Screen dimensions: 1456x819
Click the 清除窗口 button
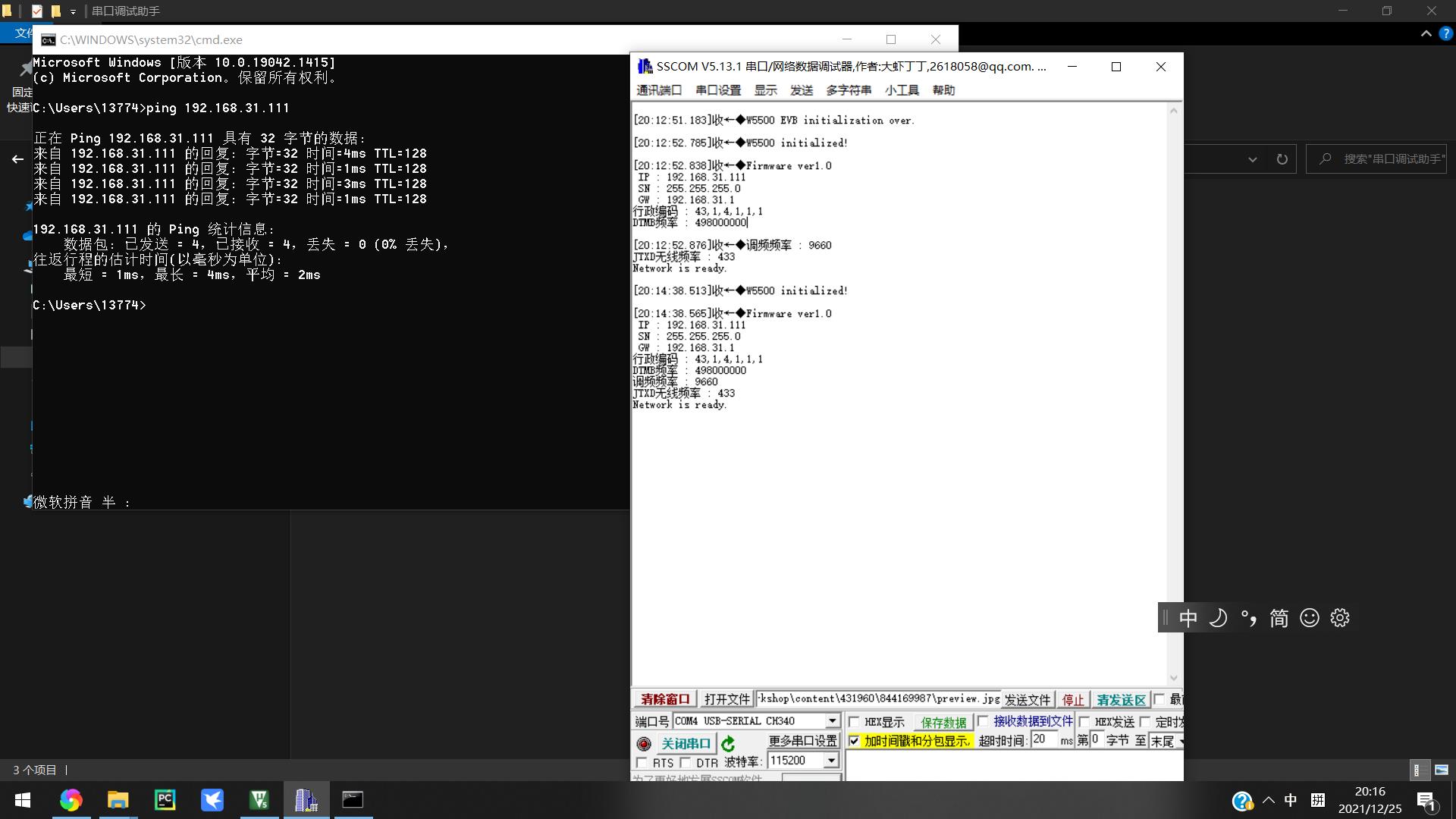665,699
